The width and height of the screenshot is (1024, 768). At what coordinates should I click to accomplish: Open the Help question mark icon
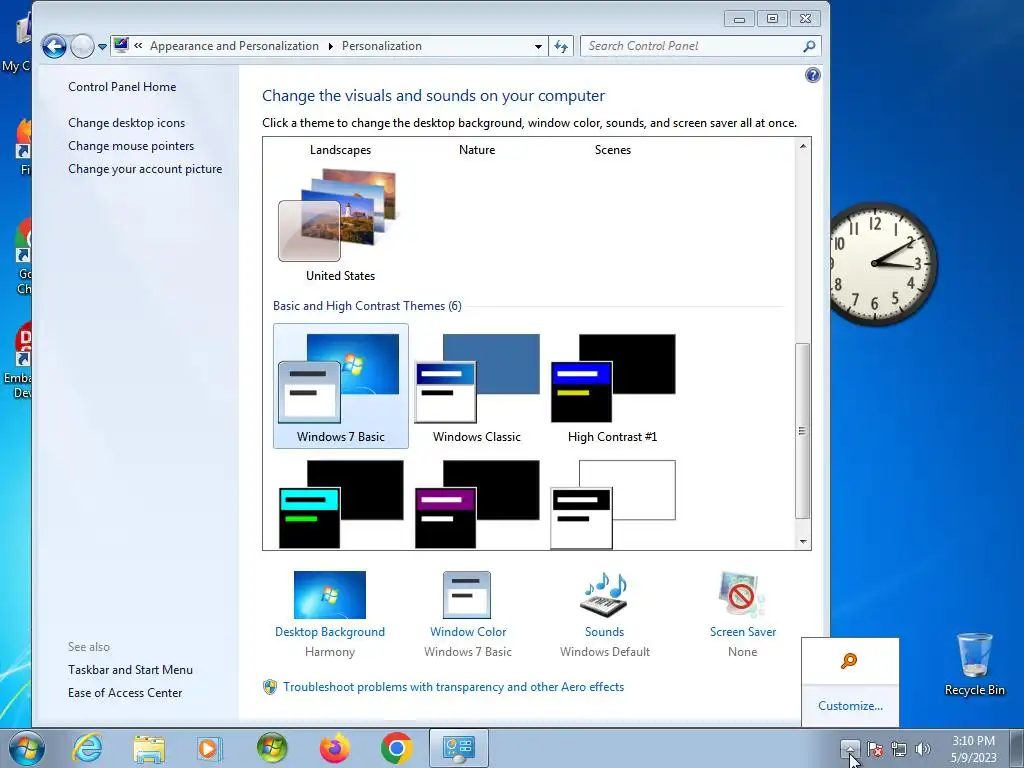812,75
